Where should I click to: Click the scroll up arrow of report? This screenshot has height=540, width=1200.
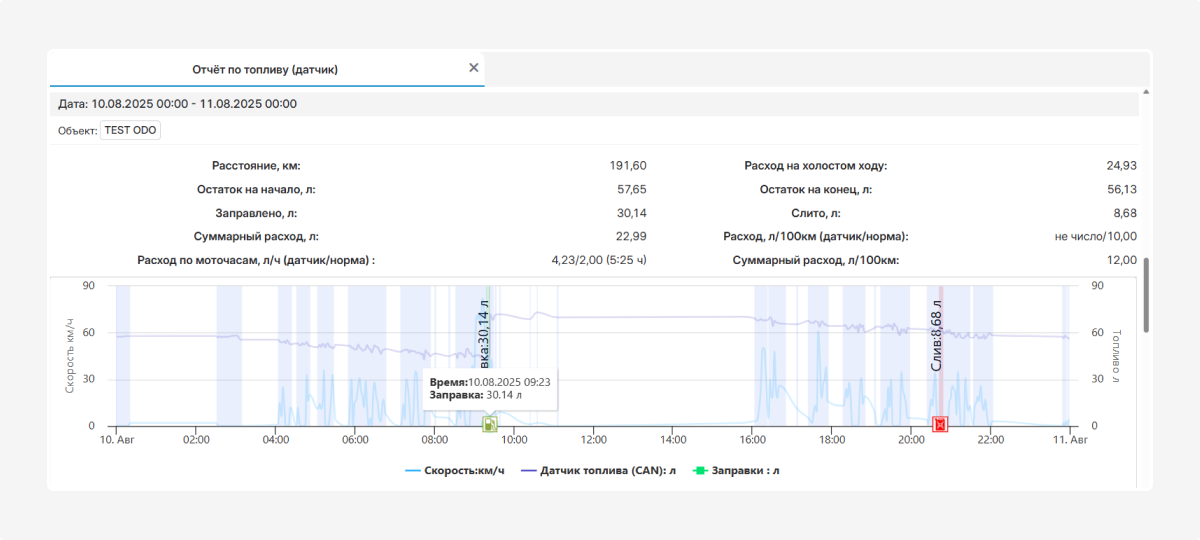1145,92
